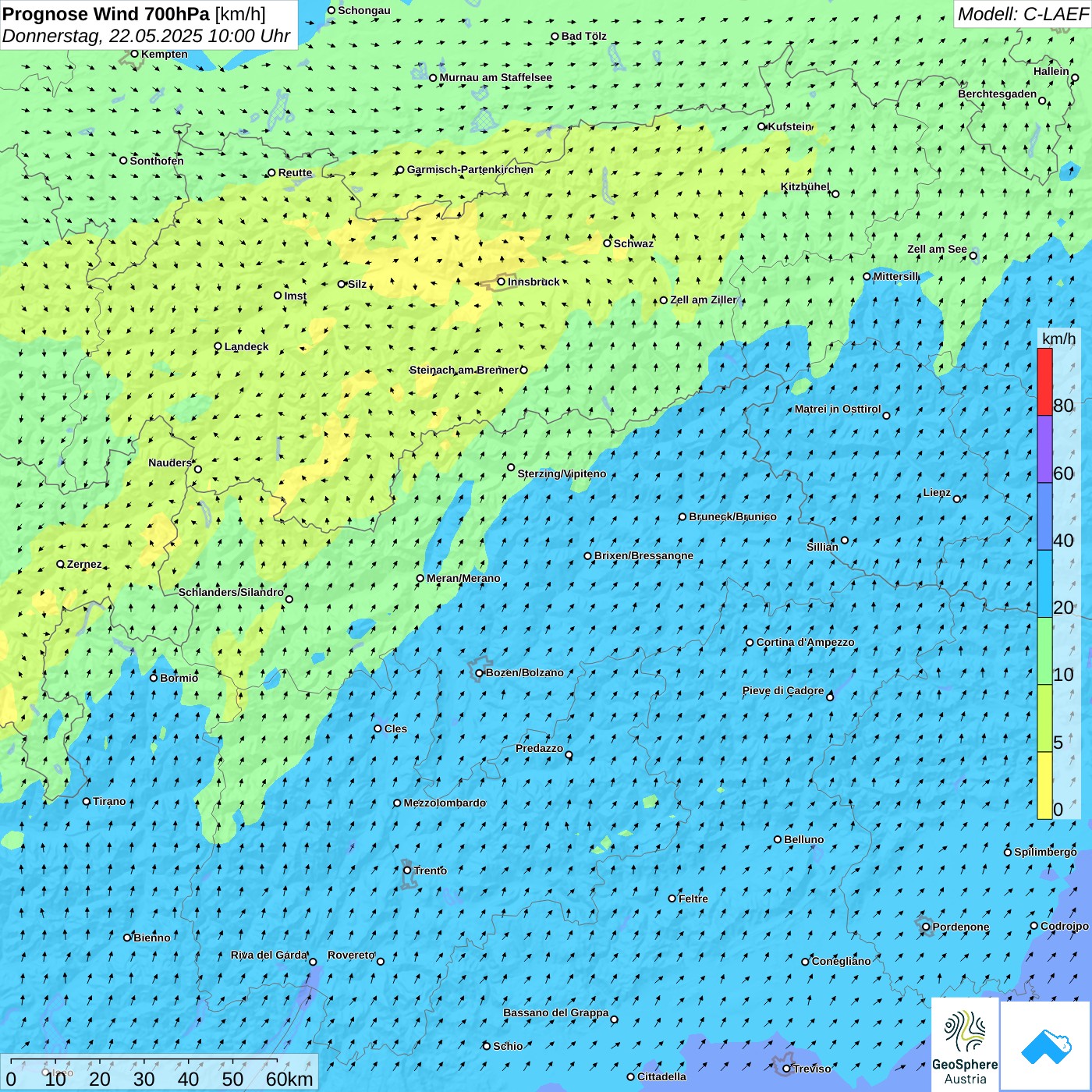
Task: Click the Tirano city marker
Action: 87,801
